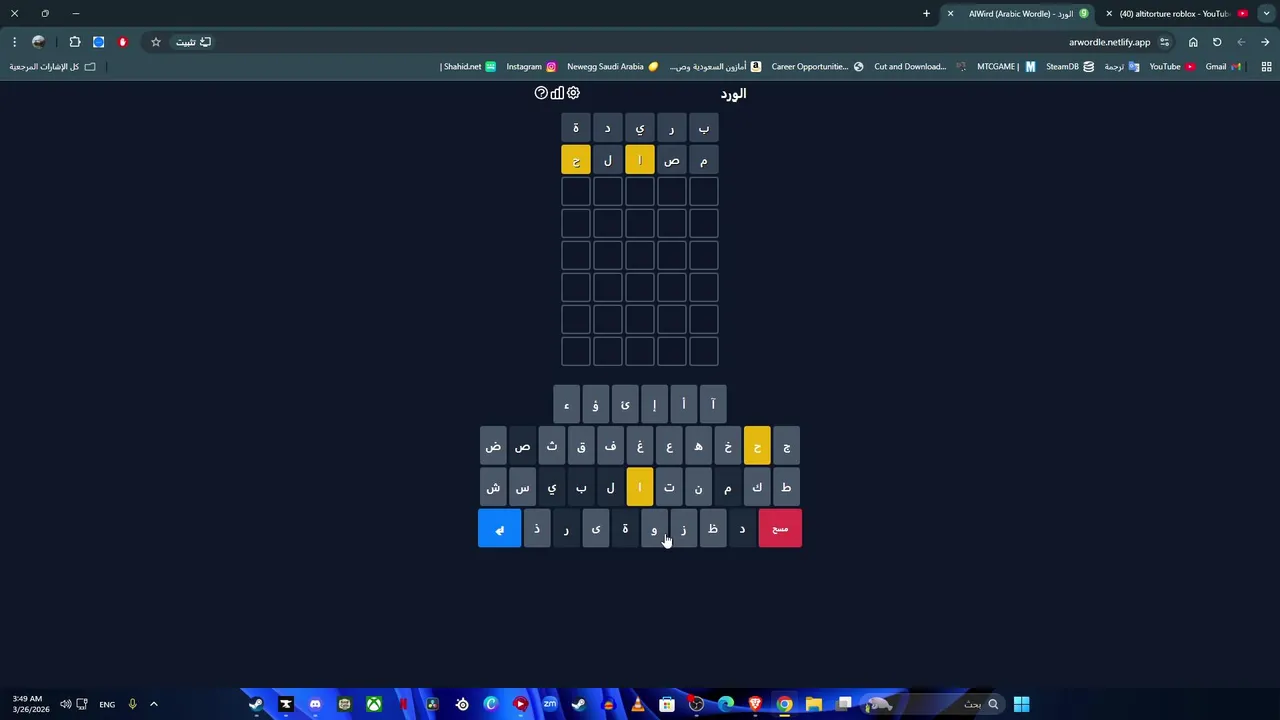
Task: Switch to the AlWird (Arabic Wordle) tab
Action: 1020,14
